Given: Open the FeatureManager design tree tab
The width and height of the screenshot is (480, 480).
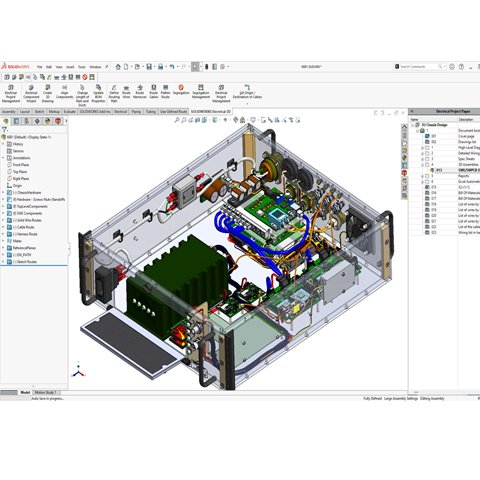Looking at the screenshot, I should 6,121.
